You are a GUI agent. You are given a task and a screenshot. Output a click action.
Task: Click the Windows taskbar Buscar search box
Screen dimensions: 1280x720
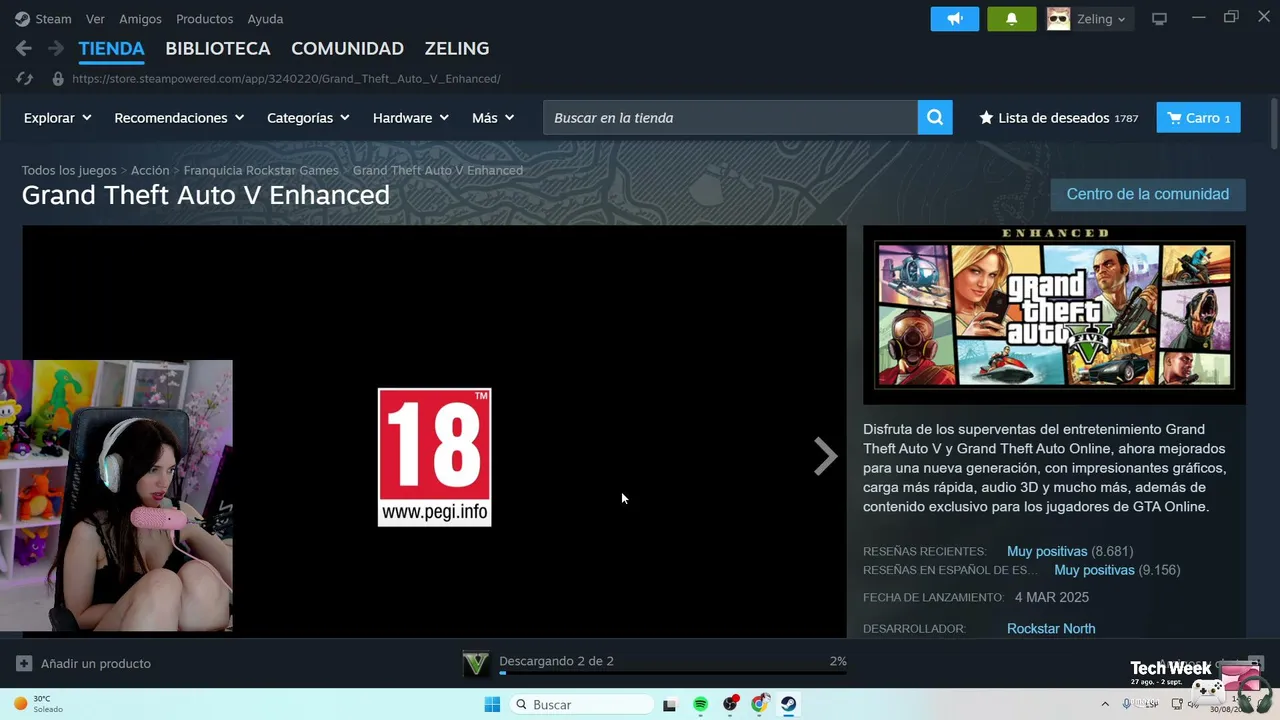(582, 704)
